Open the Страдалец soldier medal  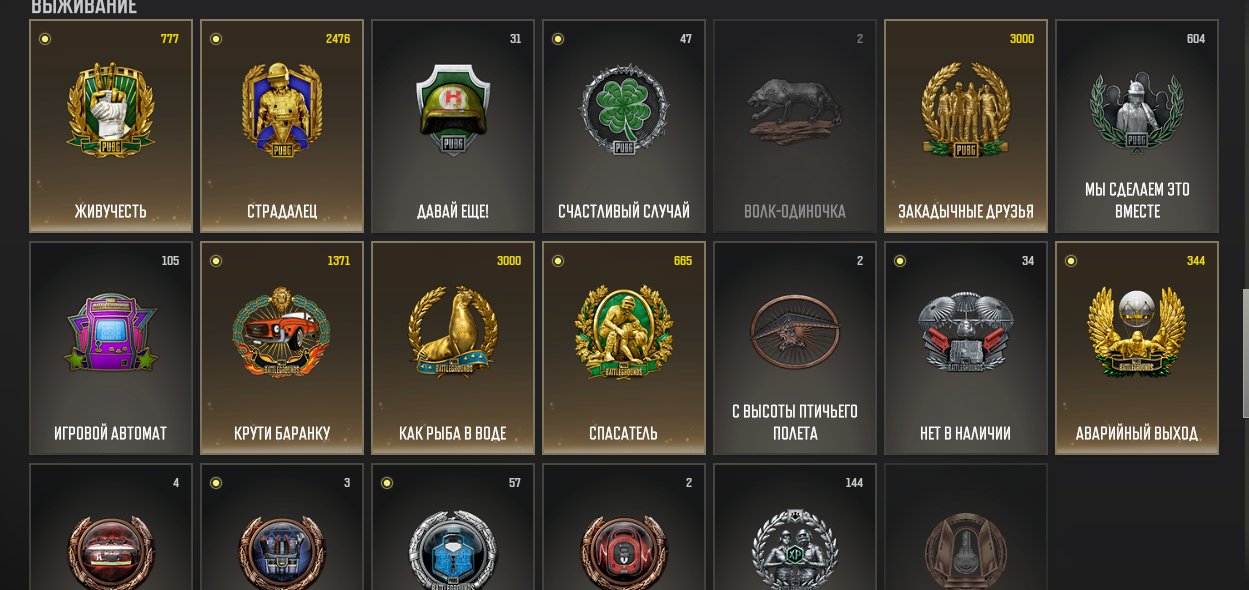coord(282,126)
